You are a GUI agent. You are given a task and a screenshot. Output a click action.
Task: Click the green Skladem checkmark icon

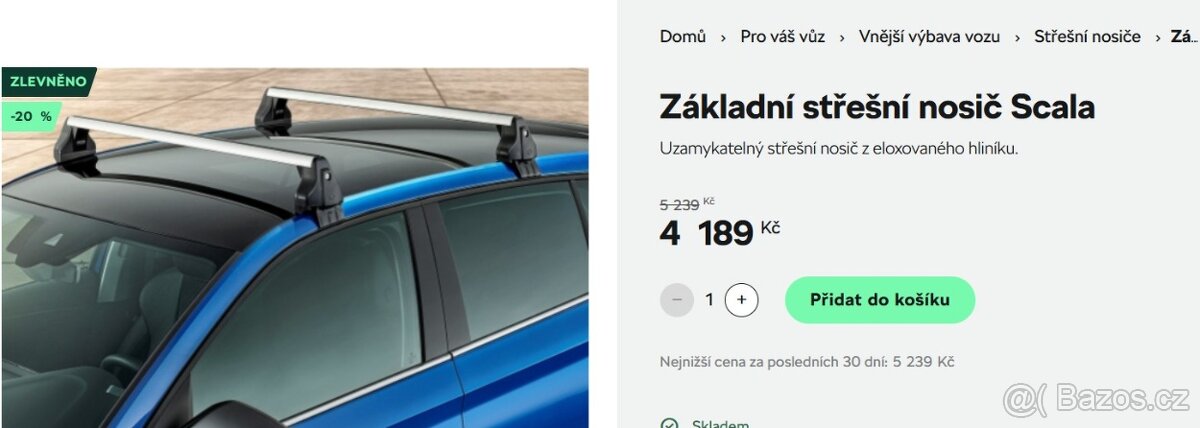click(x=669, y=424)
